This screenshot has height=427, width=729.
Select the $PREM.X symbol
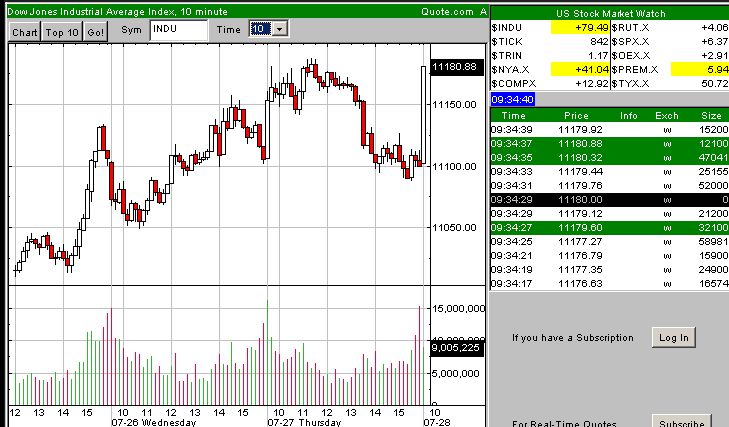(635, 70)
